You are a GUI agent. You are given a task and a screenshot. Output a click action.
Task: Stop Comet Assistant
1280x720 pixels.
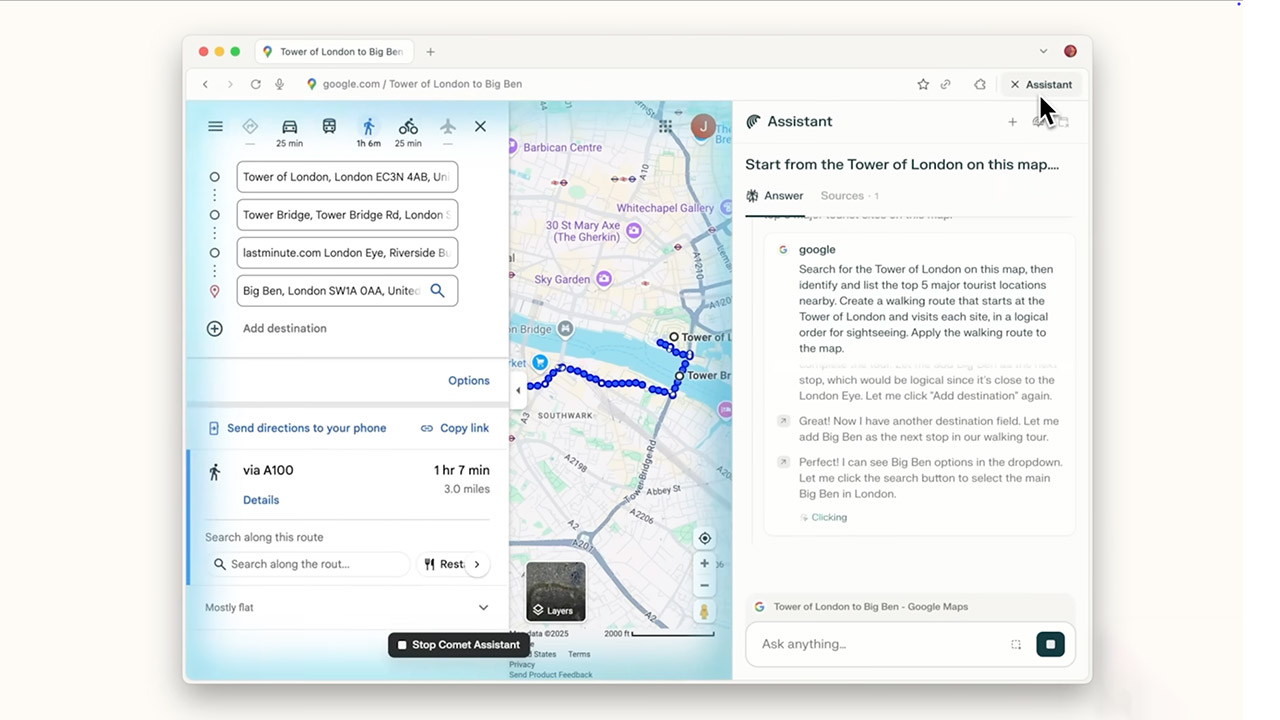[x=458, y=645]
